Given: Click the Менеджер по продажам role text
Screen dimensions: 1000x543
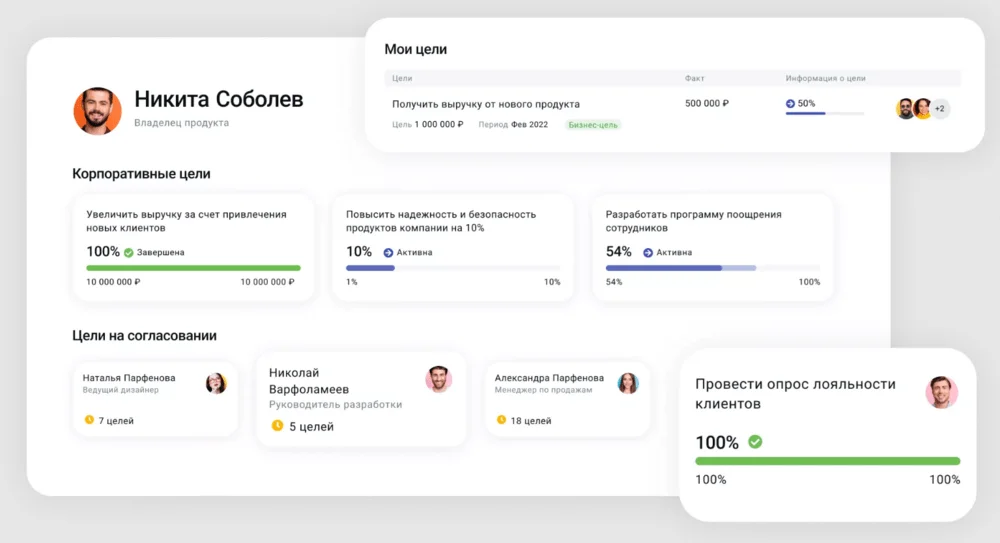Looking at the screenshot, I should click(x=543, y=390).
